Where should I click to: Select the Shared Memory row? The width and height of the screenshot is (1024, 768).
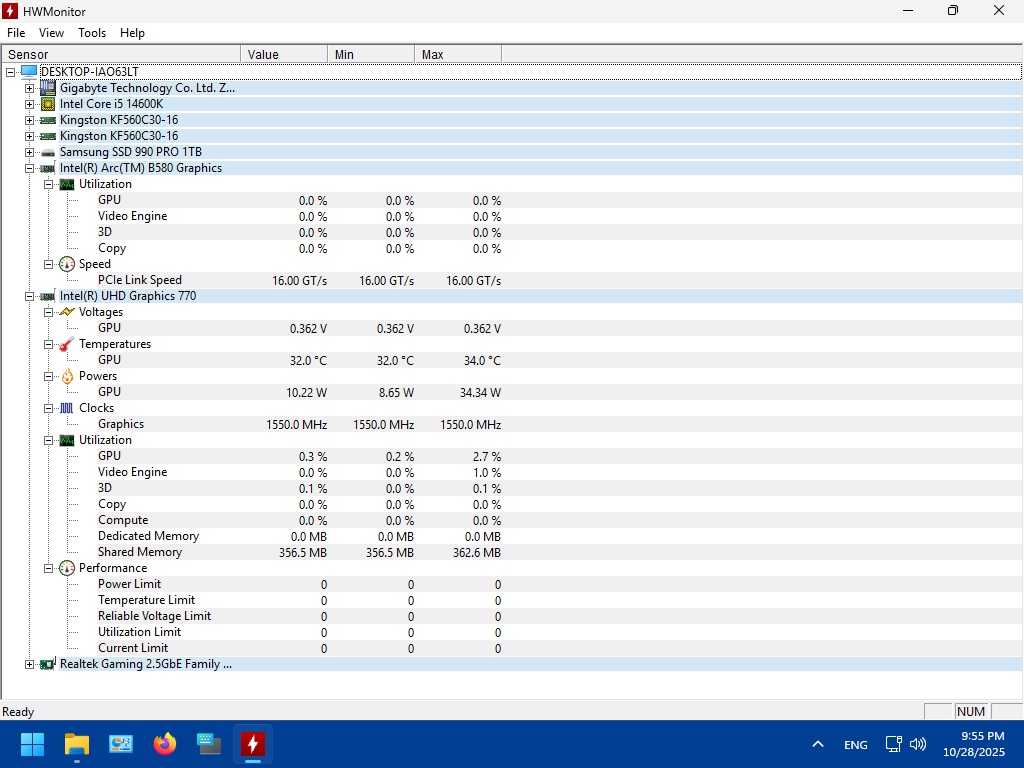pyautogui.click(x=140, y=552)
